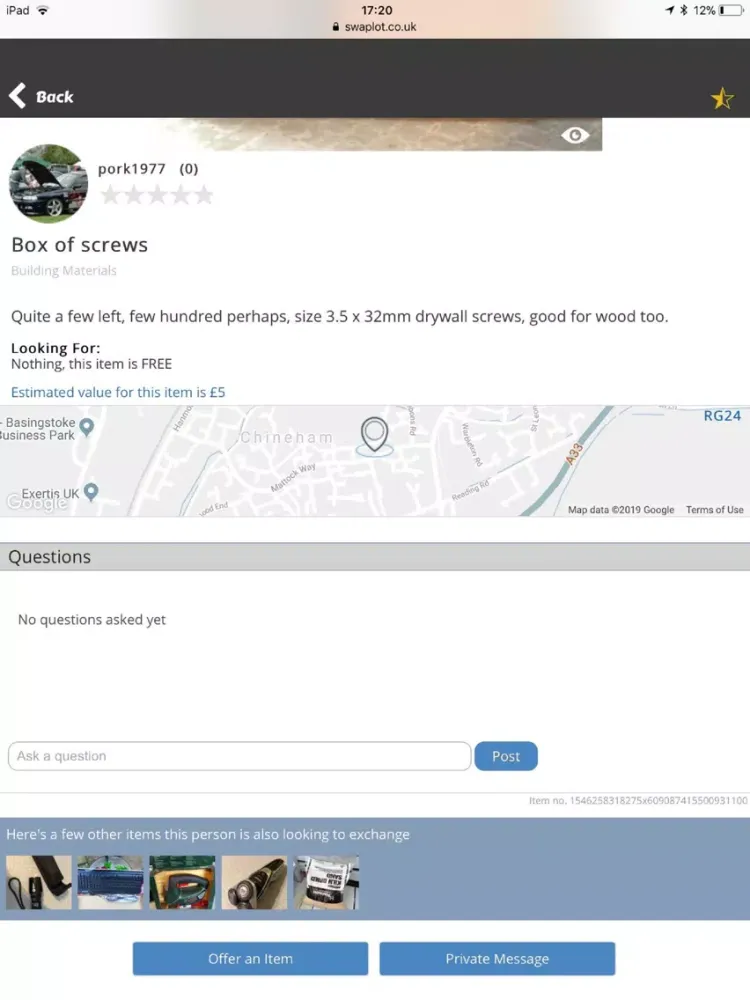The image size is (750, 1000).
Task: Open pork1977's profile picture
Action: [x=48, y=184]
